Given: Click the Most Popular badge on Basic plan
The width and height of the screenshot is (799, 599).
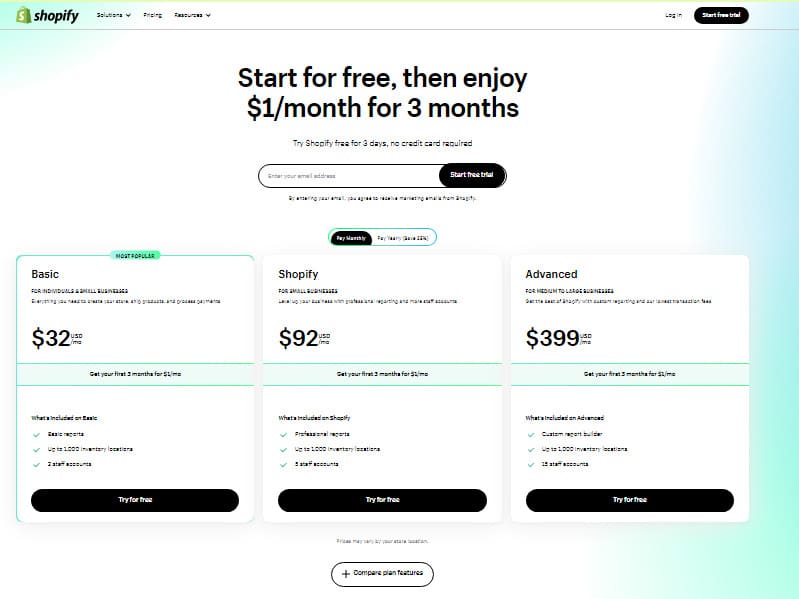Looking at the screenshot, I should coord(135,256).
